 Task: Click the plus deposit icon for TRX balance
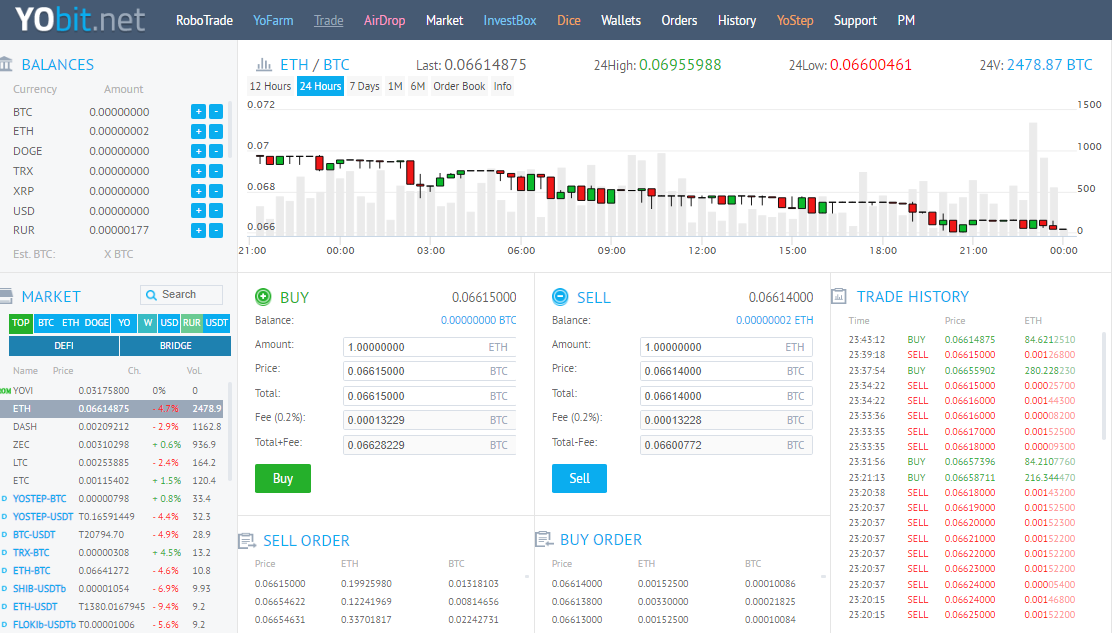(199, 171)
